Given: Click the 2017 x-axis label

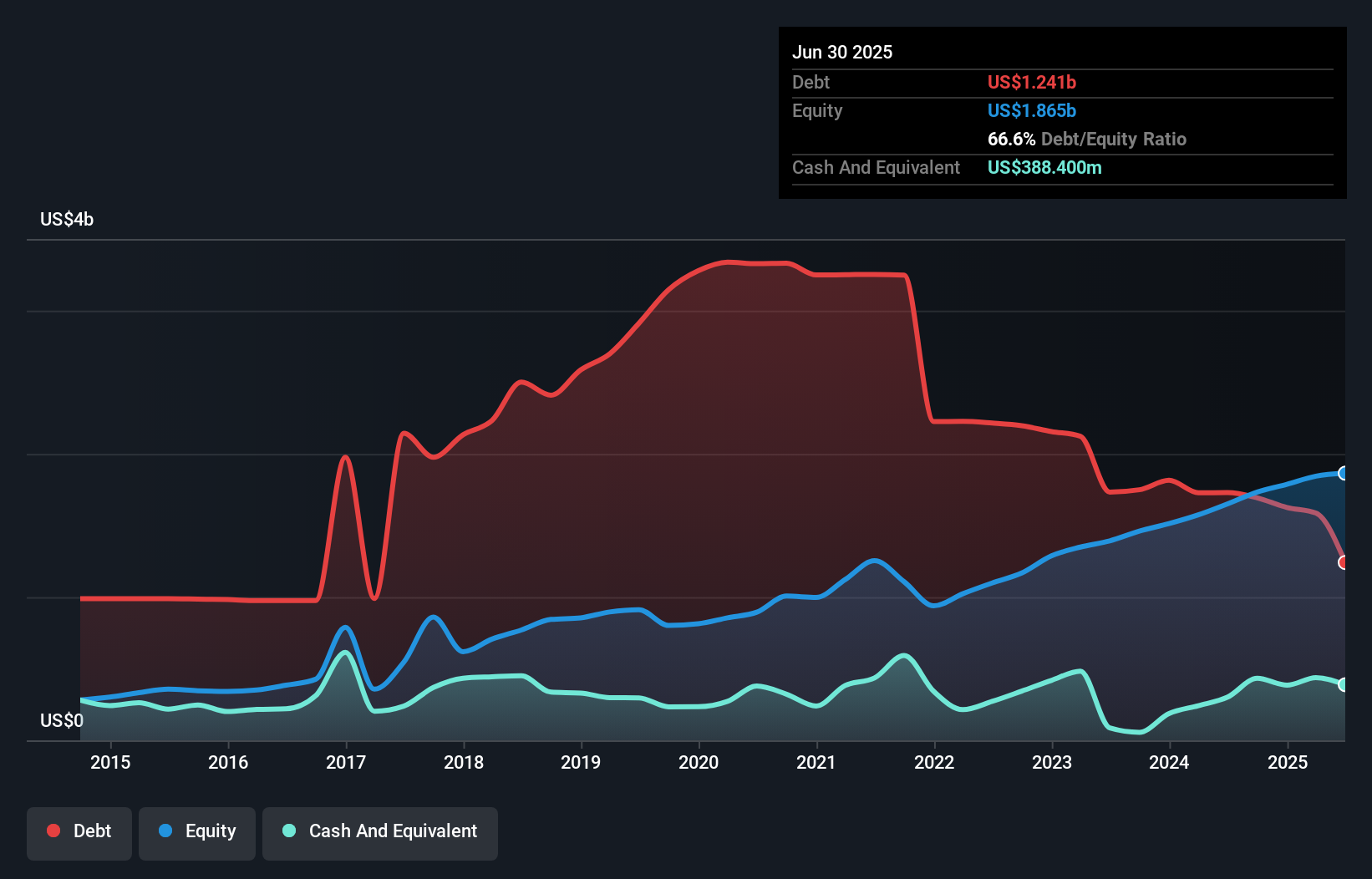Looking at the screenshot, I should (x=346, y=762).
